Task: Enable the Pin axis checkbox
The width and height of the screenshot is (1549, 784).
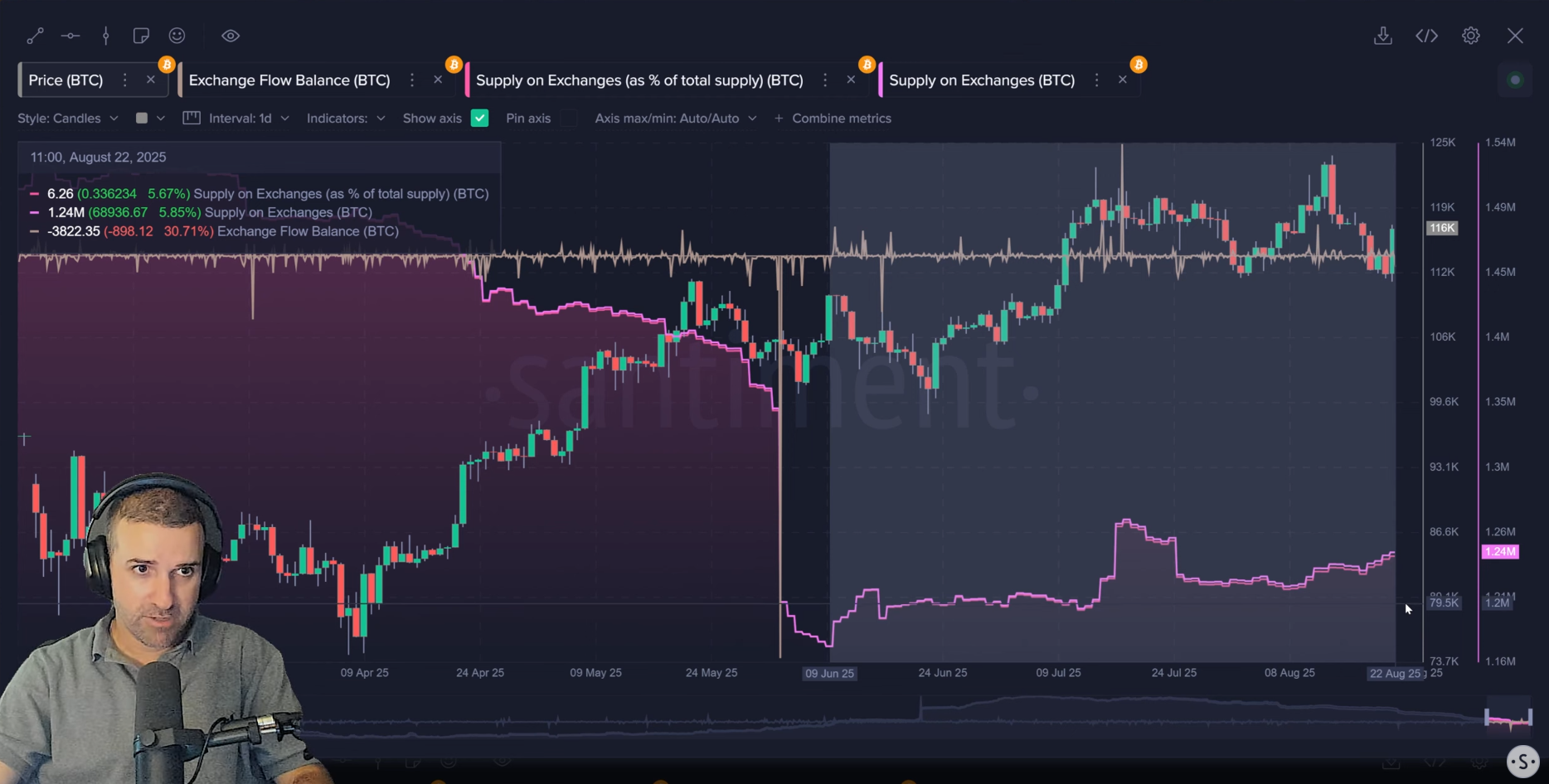Action: [570, 118]
